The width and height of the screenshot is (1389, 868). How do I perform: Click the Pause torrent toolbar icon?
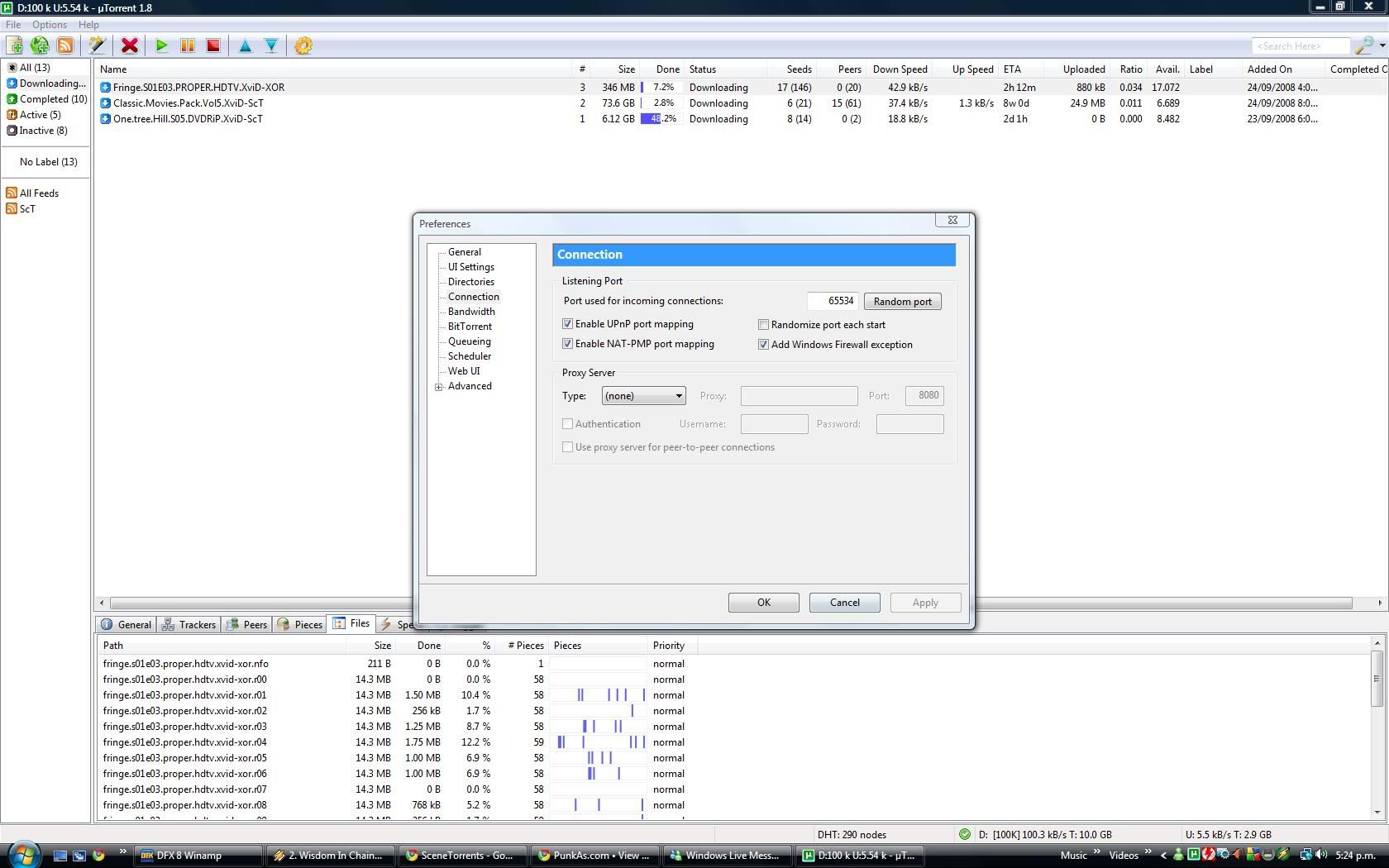click(x=188, y=46)
